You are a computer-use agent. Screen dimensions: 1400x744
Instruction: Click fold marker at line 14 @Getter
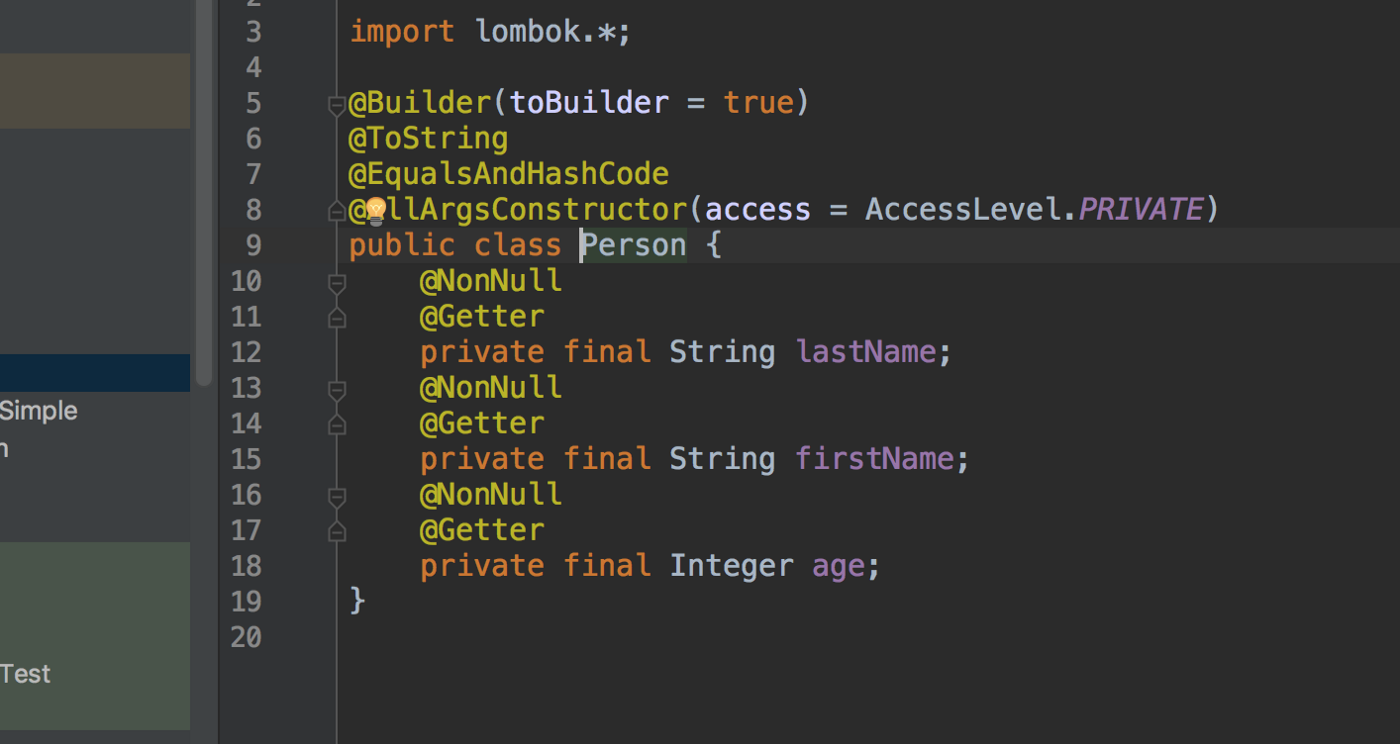[337, 425]
